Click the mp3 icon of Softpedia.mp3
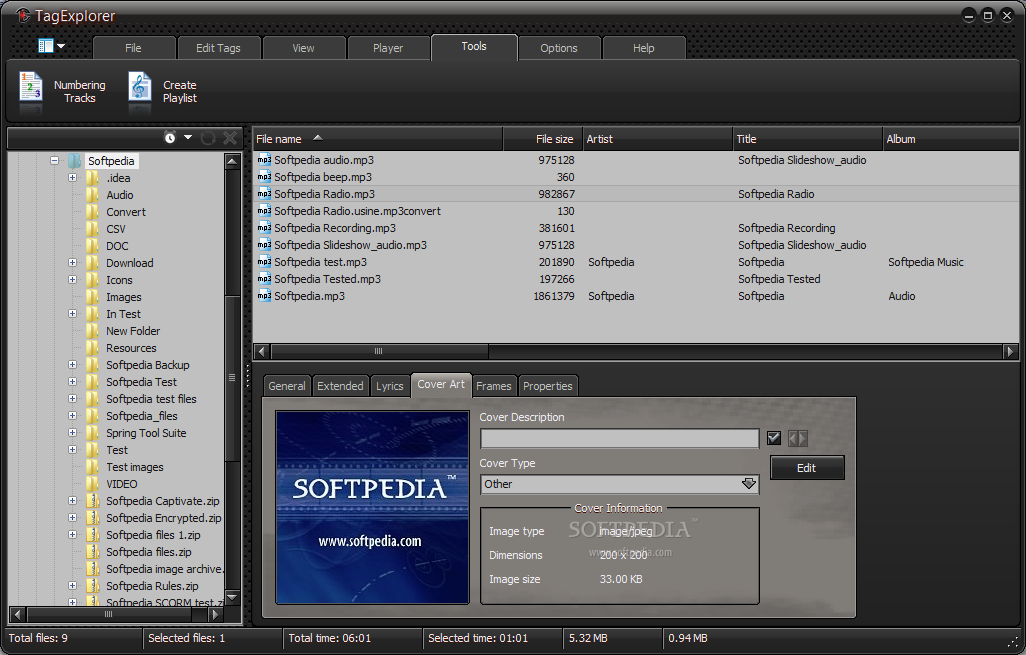1026x655 pixels. [x=264, y=296]
